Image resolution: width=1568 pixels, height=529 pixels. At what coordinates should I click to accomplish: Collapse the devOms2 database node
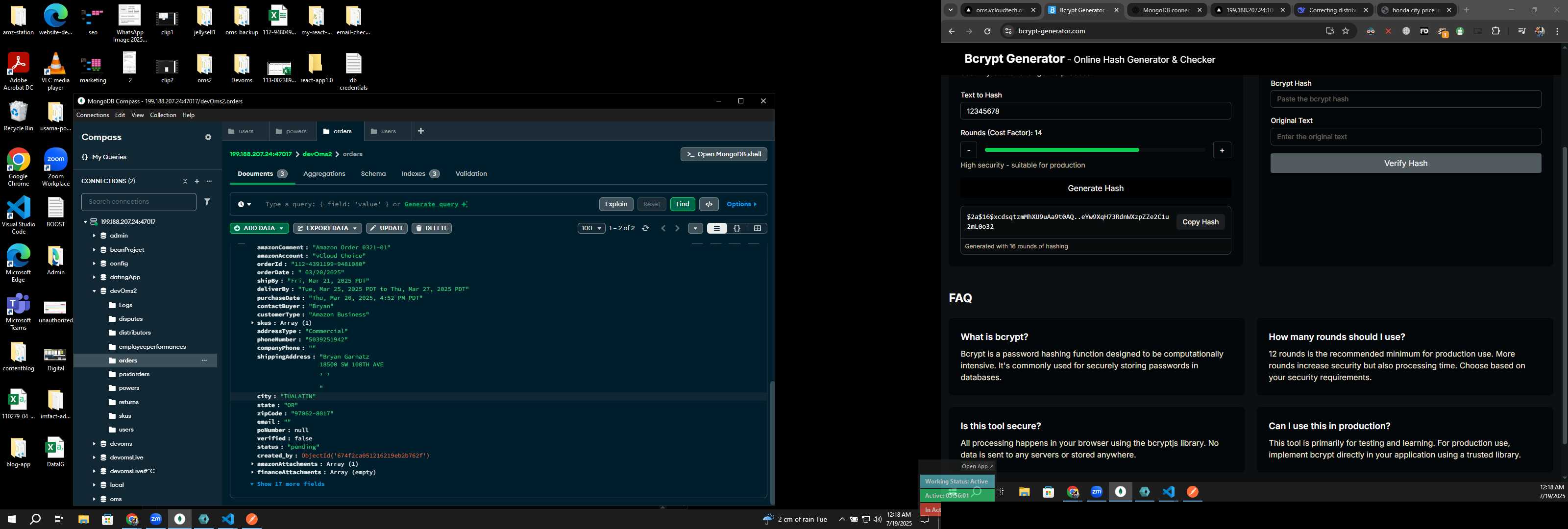[95, 291]
